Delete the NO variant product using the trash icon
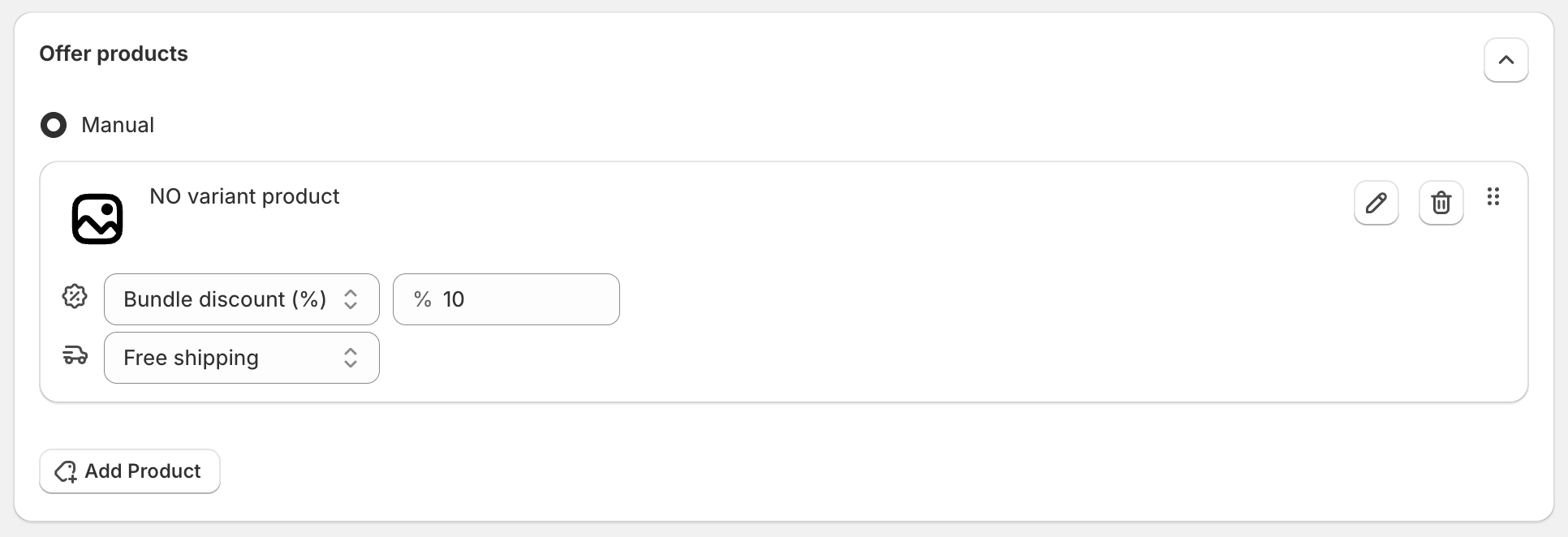This screenshot has height=537, width=1568. tap(1441, 203)
